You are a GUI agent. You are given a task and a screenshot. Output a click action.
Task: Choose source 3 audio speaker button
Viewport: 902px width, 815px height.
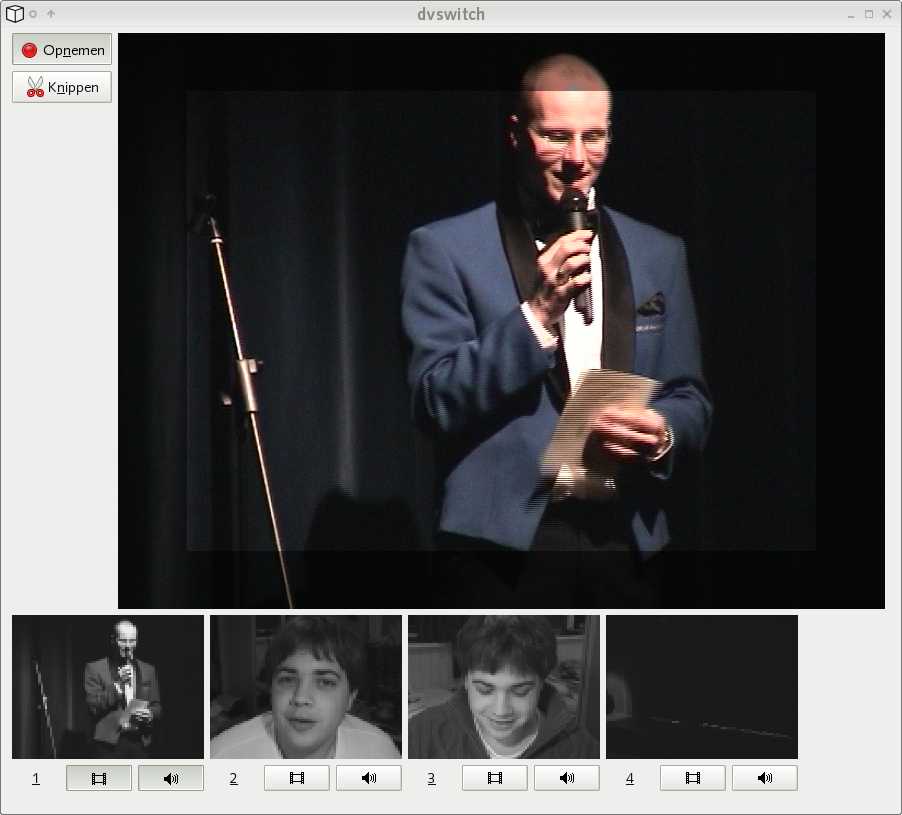pos(567,778)
